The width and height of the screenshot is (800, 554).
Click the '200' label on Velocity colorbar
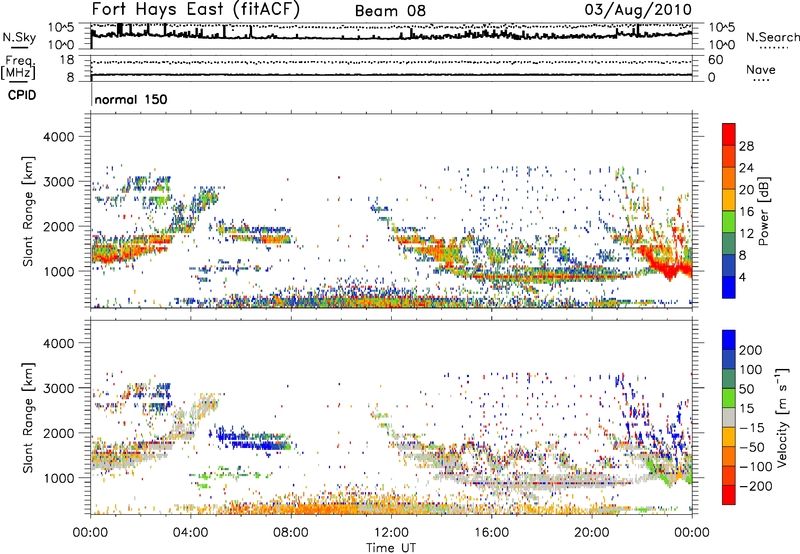click(751, 350)
